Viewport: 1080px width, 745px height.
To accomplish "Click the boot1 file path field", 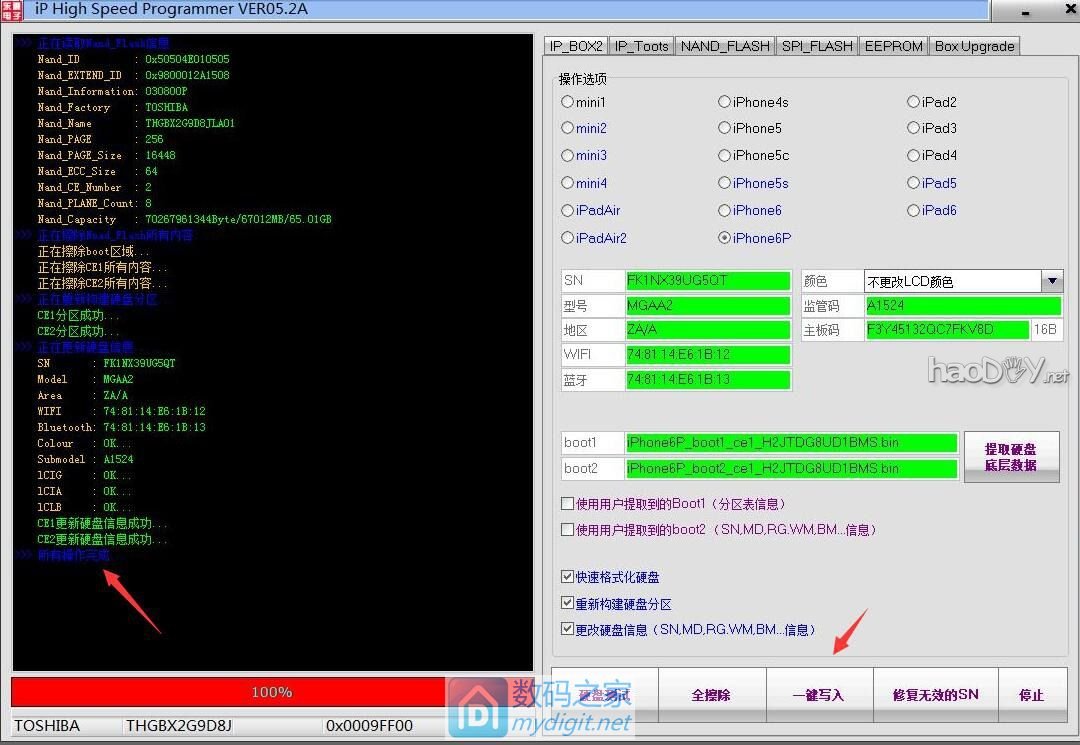I will pyautogui.click(x=790, y=443).
